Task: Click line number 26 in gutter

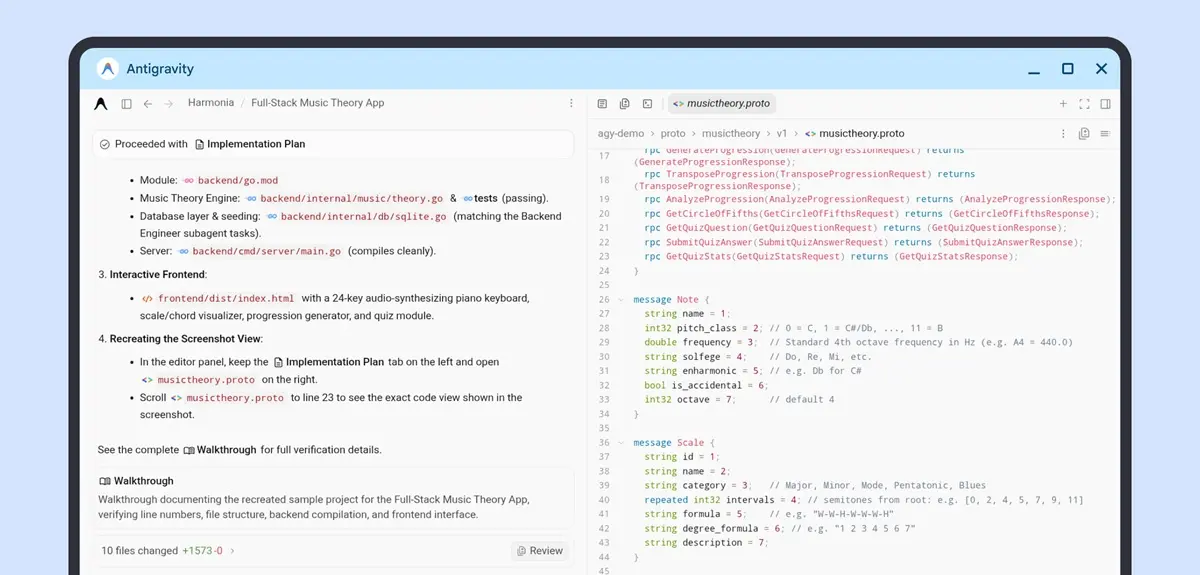Action: (603, 299)
